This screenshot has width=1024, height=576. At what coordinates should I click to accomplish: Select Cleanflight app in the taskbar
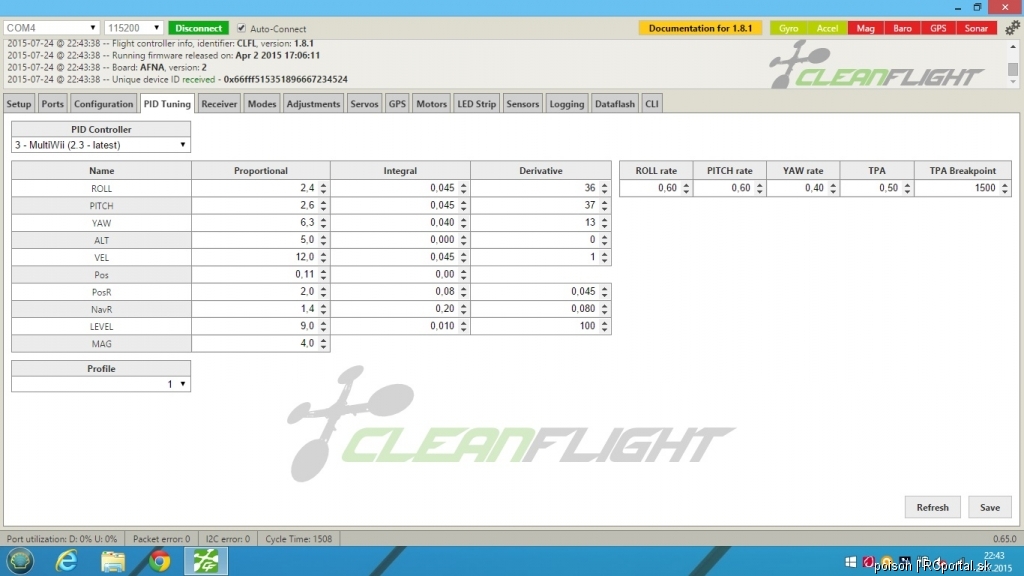(206, 561)
